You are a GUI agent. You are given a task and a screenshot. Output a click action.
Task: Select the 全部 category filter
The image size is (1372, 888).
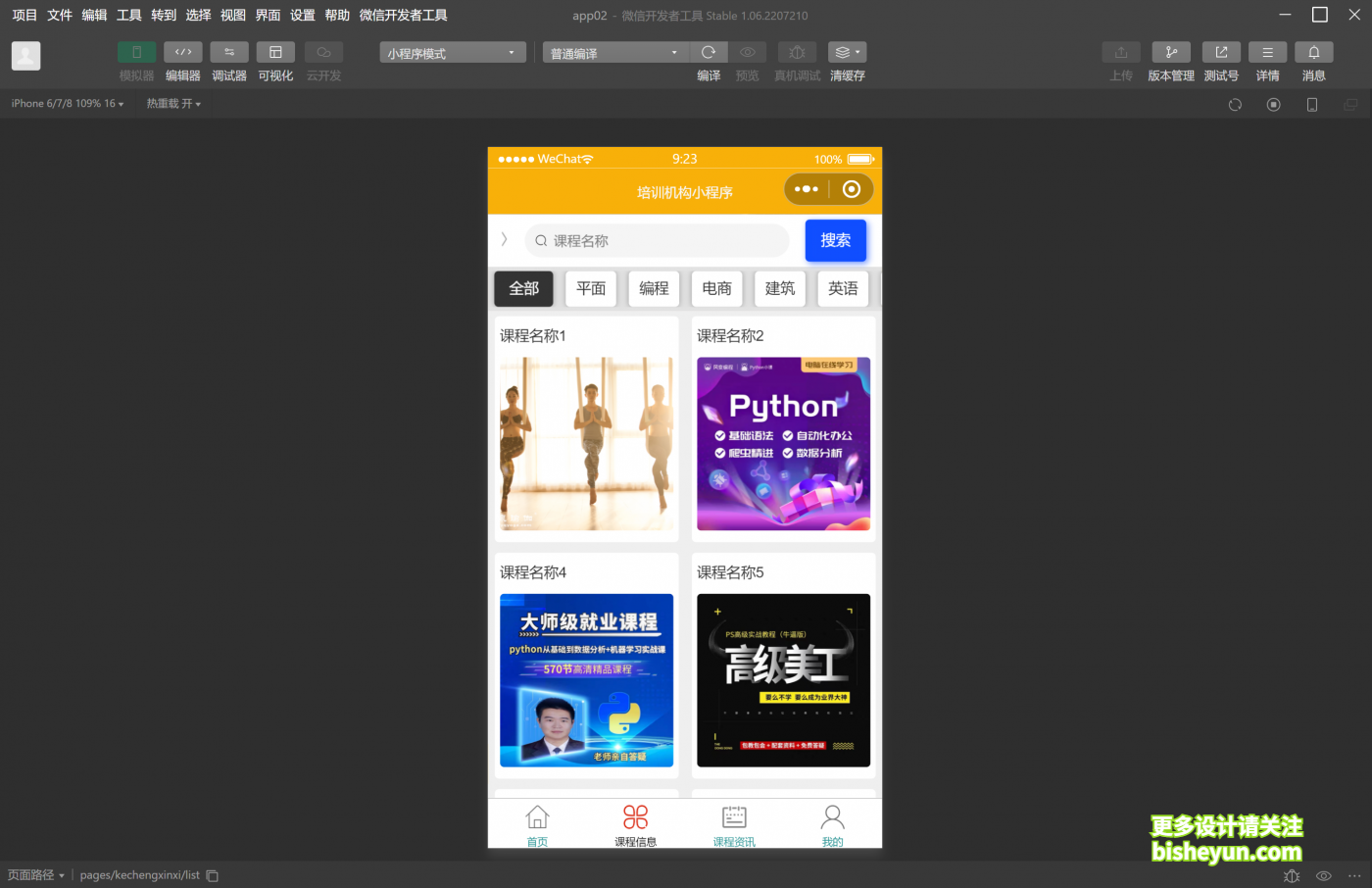click(523, 288)
